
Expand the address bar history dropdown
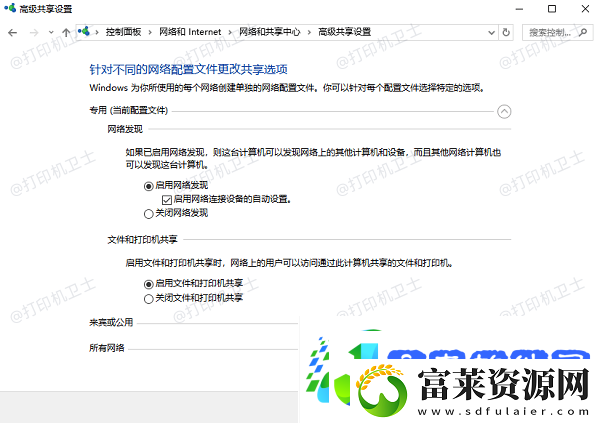pos(491,33)
